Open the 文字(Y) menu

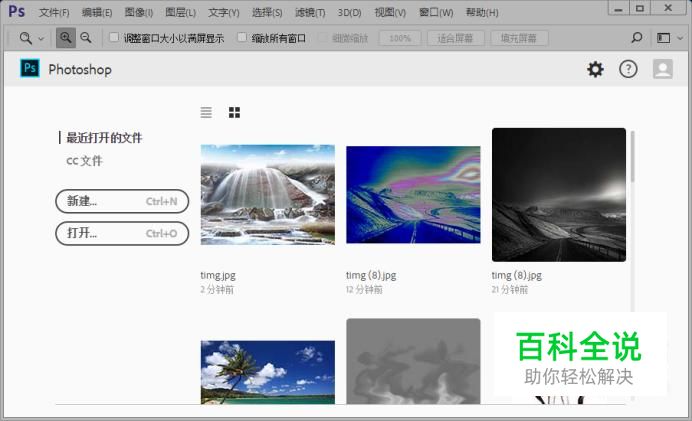tap(224, 12)
